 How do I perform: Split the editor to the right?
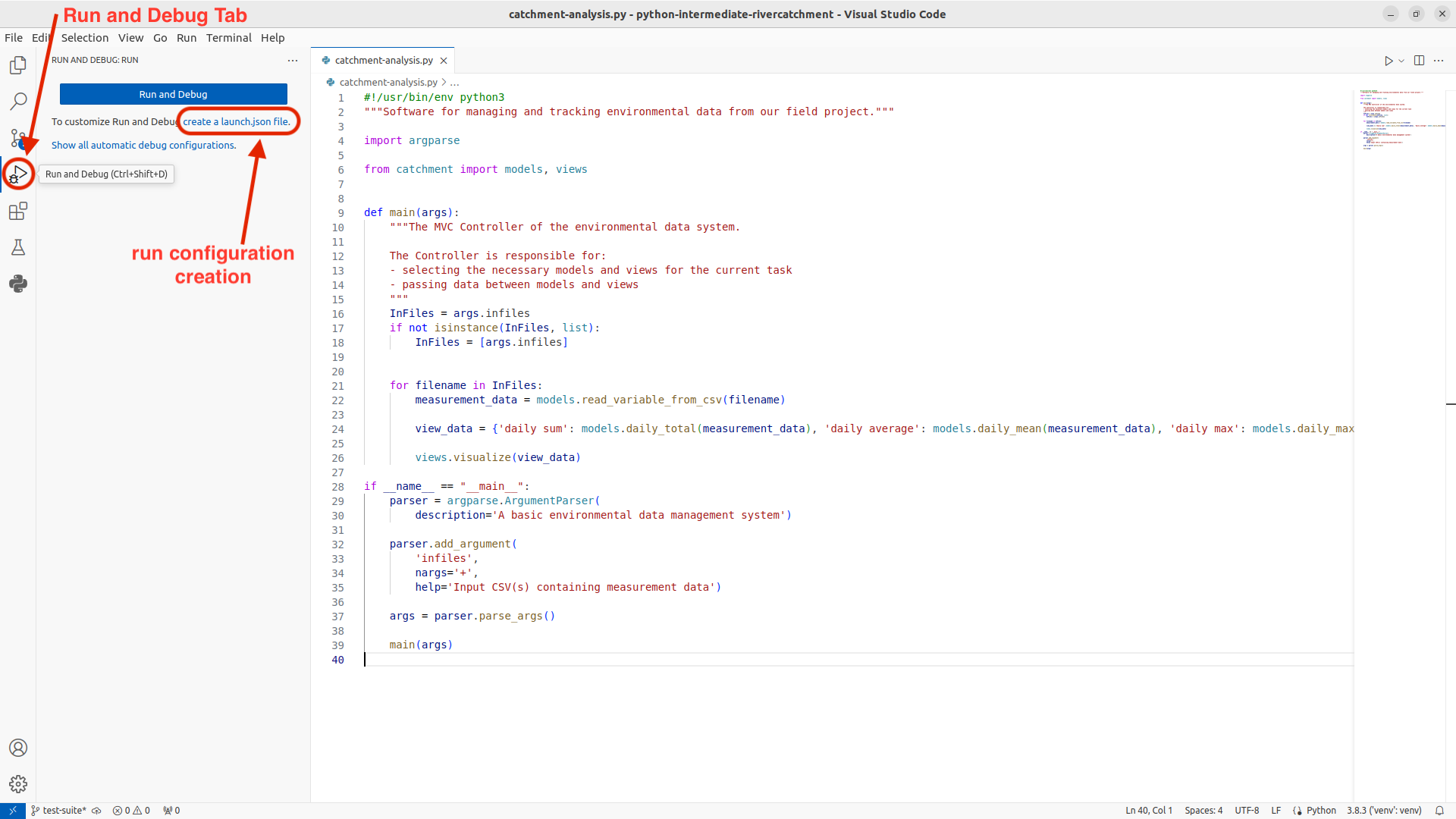tap(1420, 61)
